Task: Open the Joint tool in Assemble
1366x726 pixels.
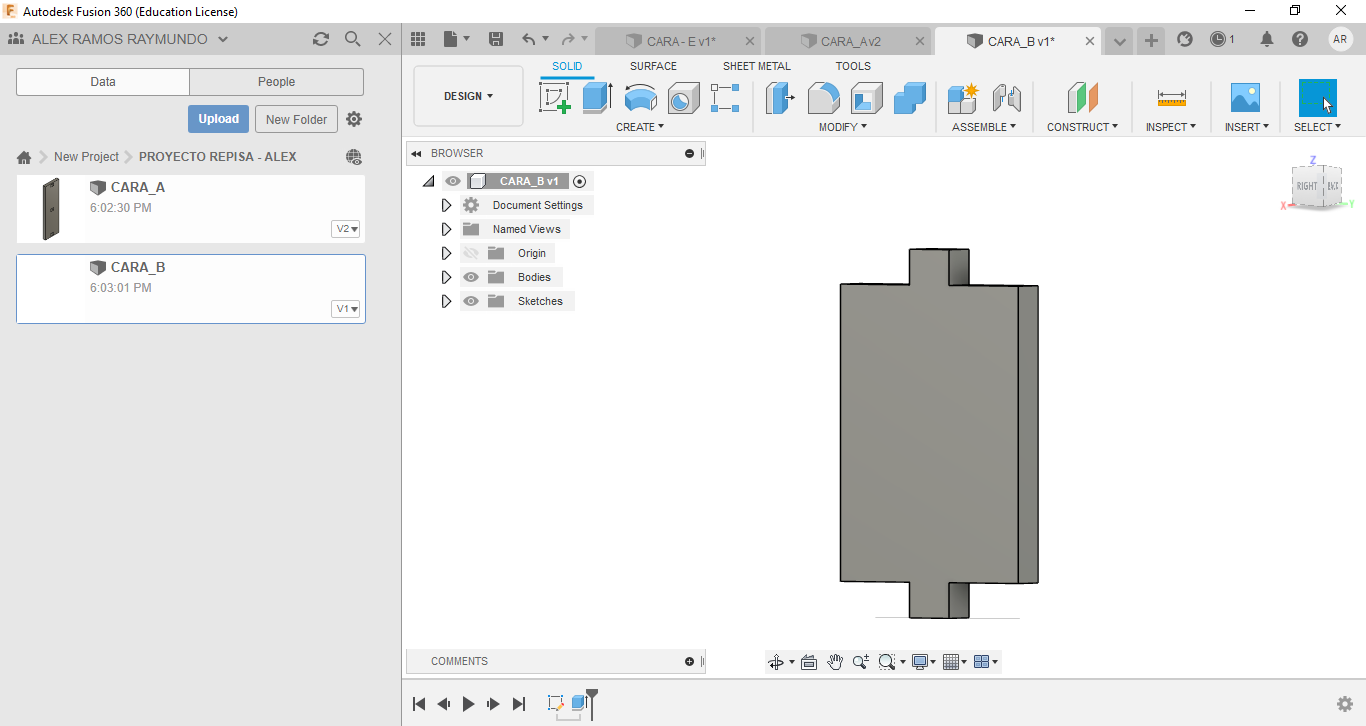Action: 1006,98
